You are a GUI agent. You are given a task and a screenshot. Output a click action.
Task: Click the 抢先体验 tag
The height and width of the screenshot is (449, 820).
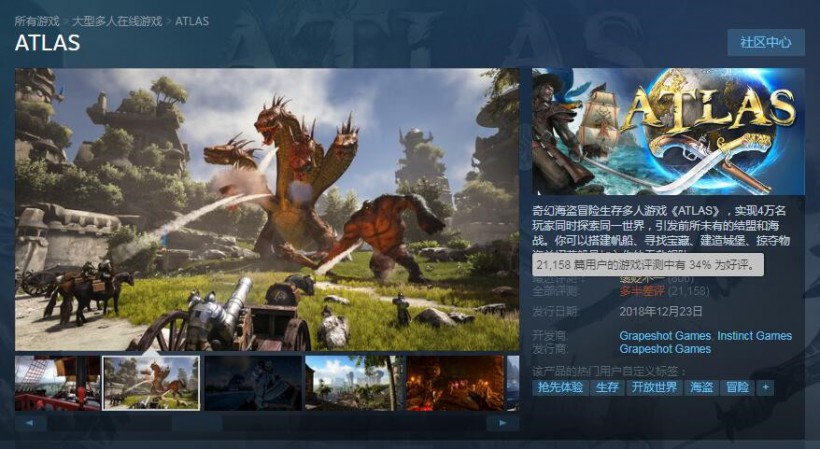tap(560, 387)
